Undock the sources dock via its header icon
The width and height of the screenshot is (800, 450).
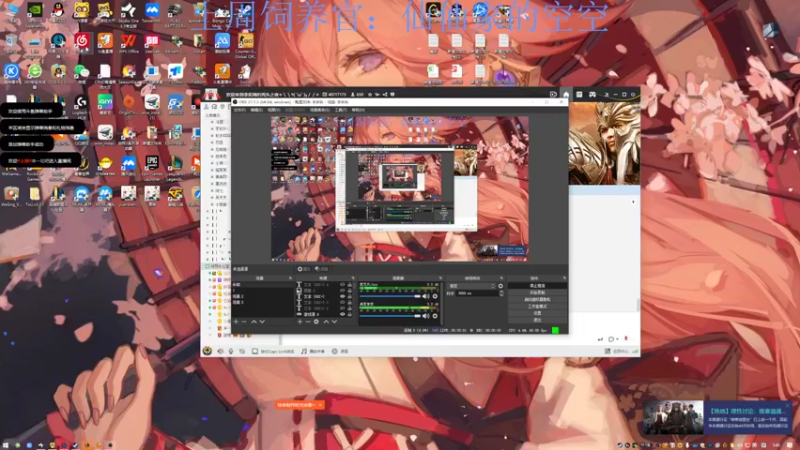[353, 278]
